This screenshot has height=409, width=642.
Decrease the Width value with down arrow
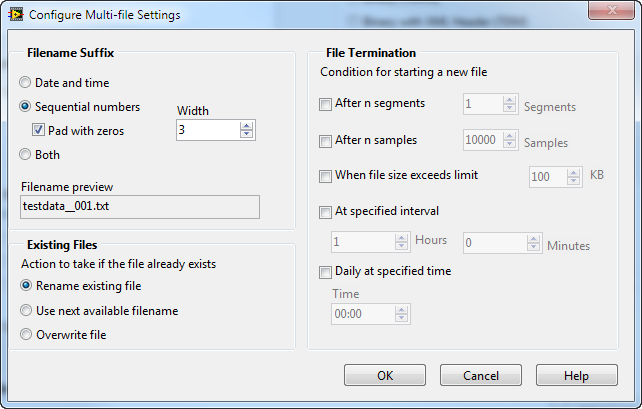(247, 134)
